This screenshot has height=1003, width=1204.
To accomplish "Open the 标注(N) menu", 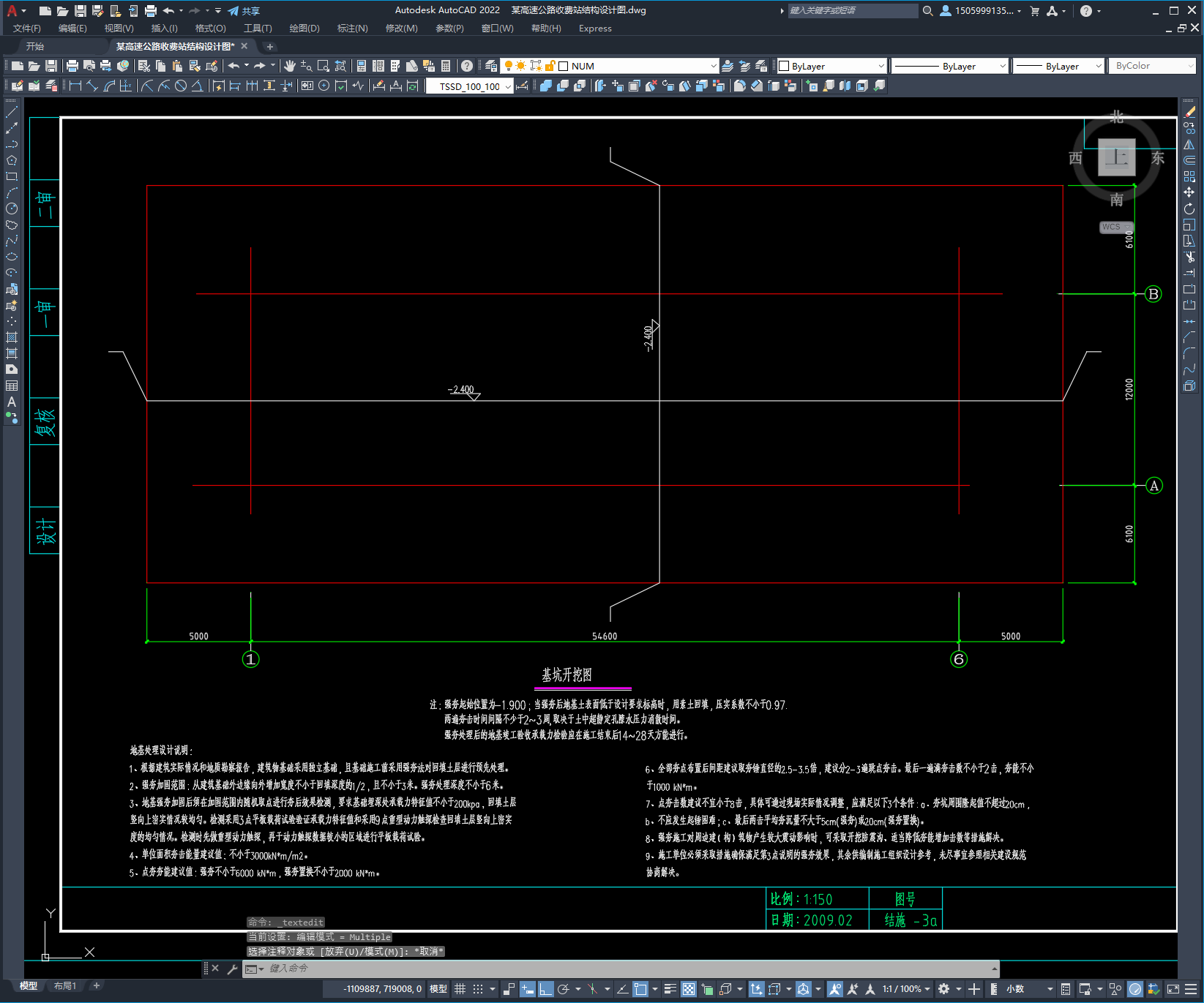I will [x=352, y=29].
